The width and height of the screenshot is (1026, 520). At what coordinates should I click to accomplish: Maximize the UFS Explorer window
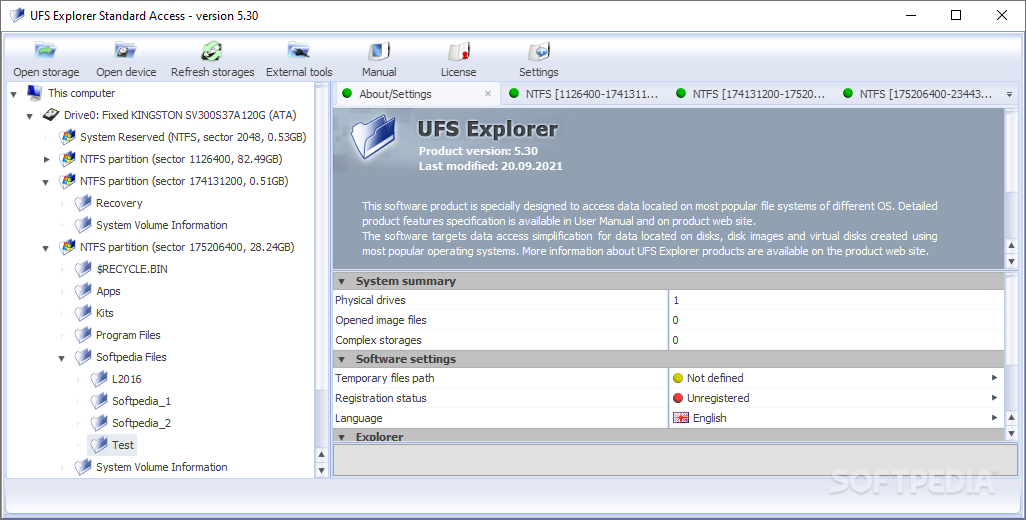pyautogui.click(x=956, y=15)
